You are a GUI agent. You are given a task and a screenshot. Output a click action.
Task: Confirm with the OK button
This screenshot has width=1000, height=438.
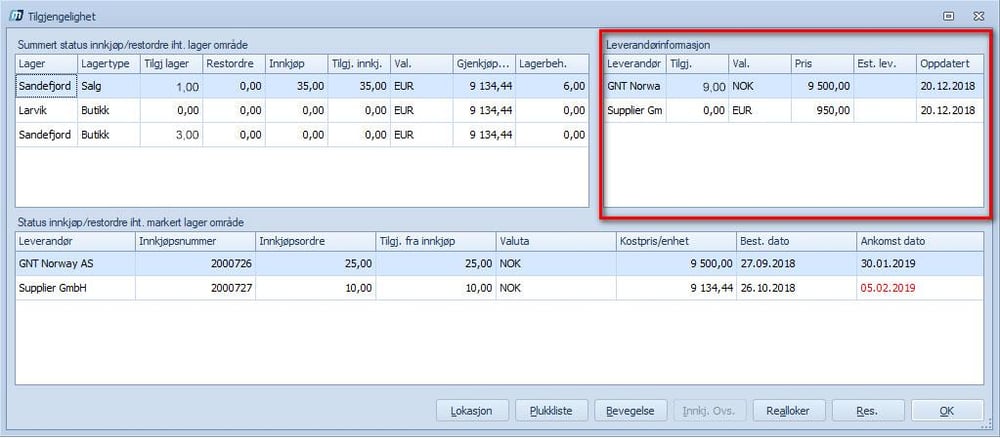coord(946,410)
